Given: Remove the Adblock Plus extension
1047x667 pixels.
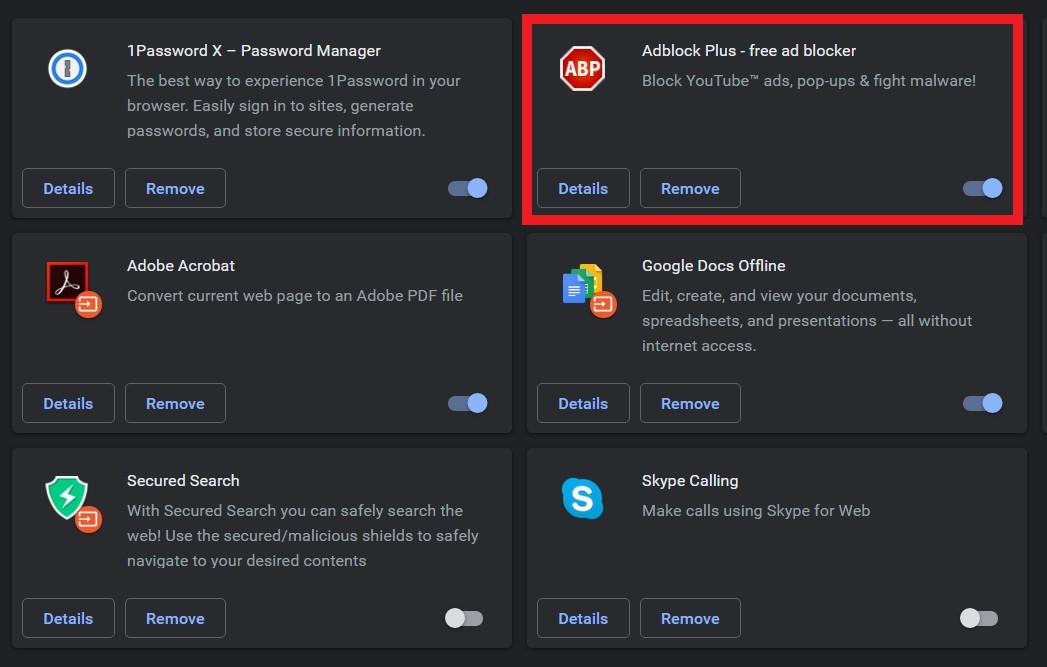Looking at the screenshot, I should click(x=690, y=188).
